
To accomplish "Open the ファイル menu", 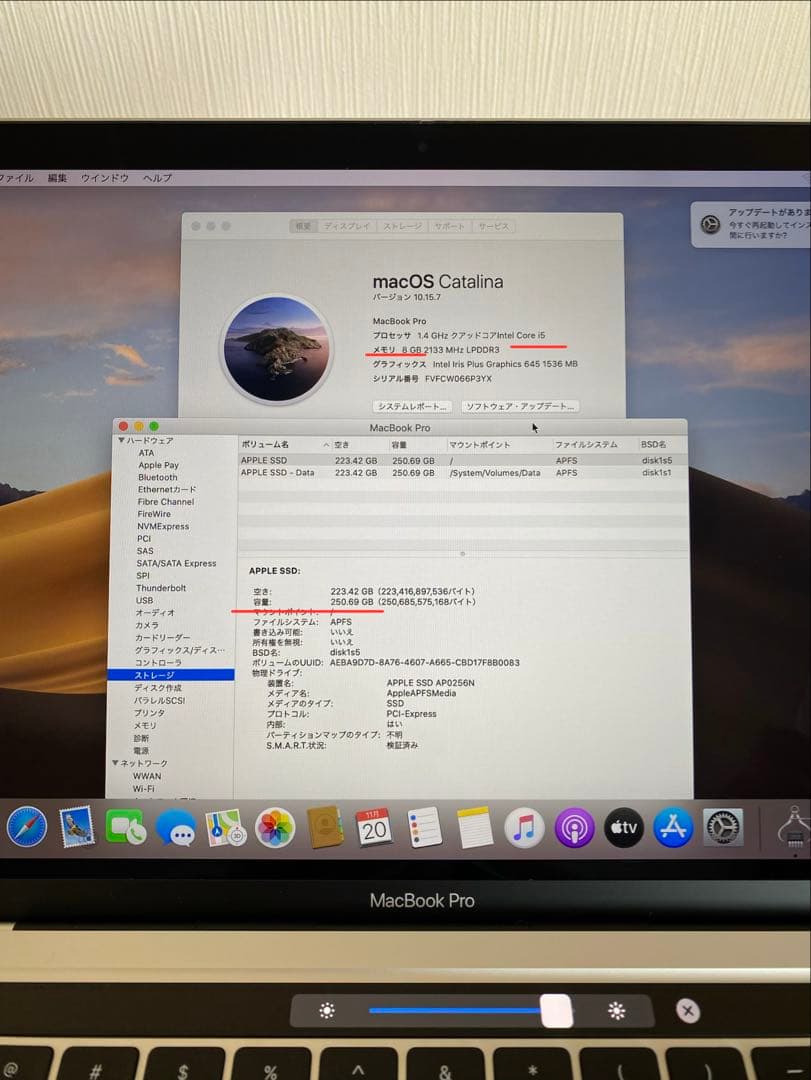I will [16, 177].
